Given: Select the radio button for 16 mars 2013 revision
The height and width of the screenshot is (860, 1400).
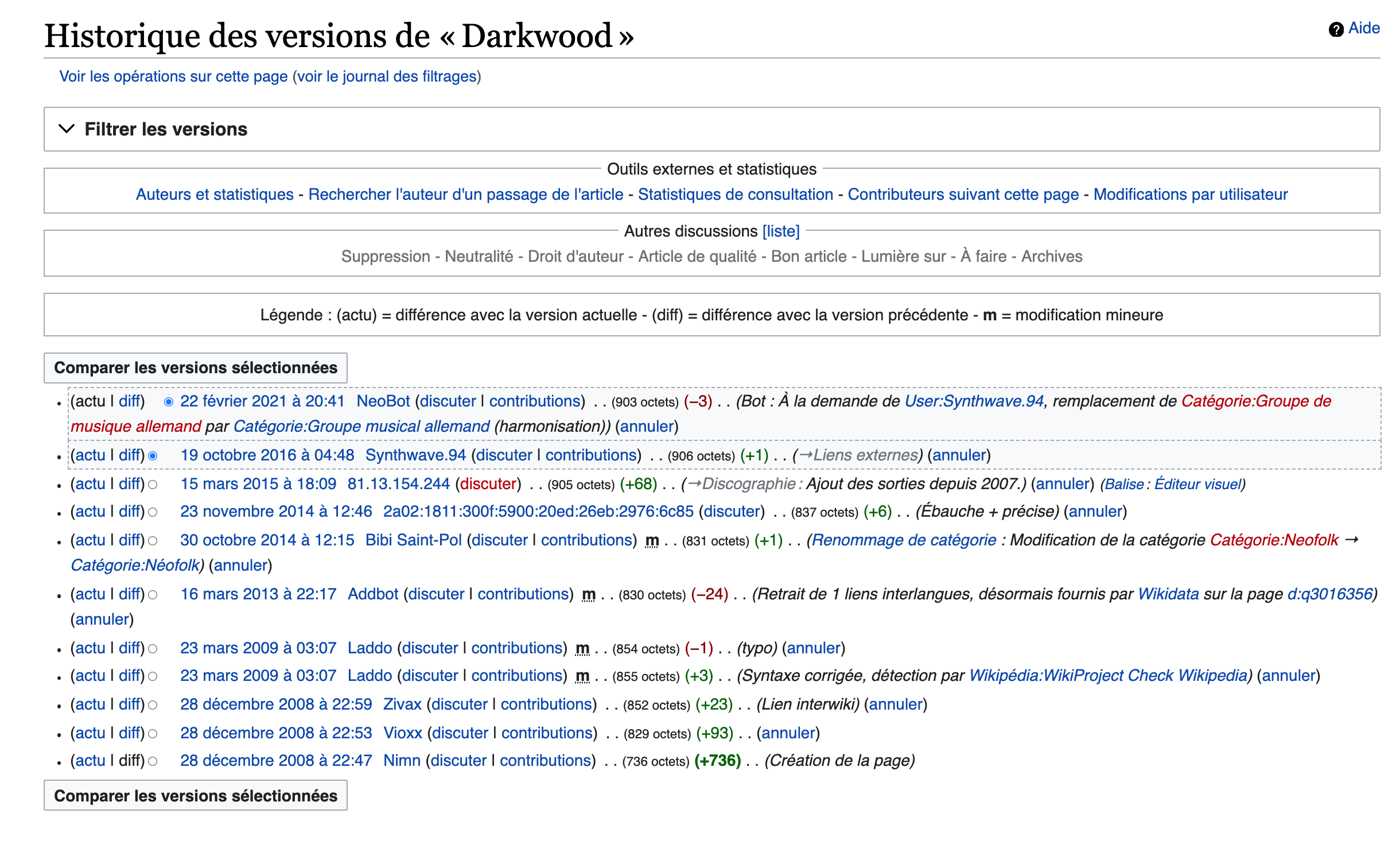Looking at the screenshot, I should 153,595.
